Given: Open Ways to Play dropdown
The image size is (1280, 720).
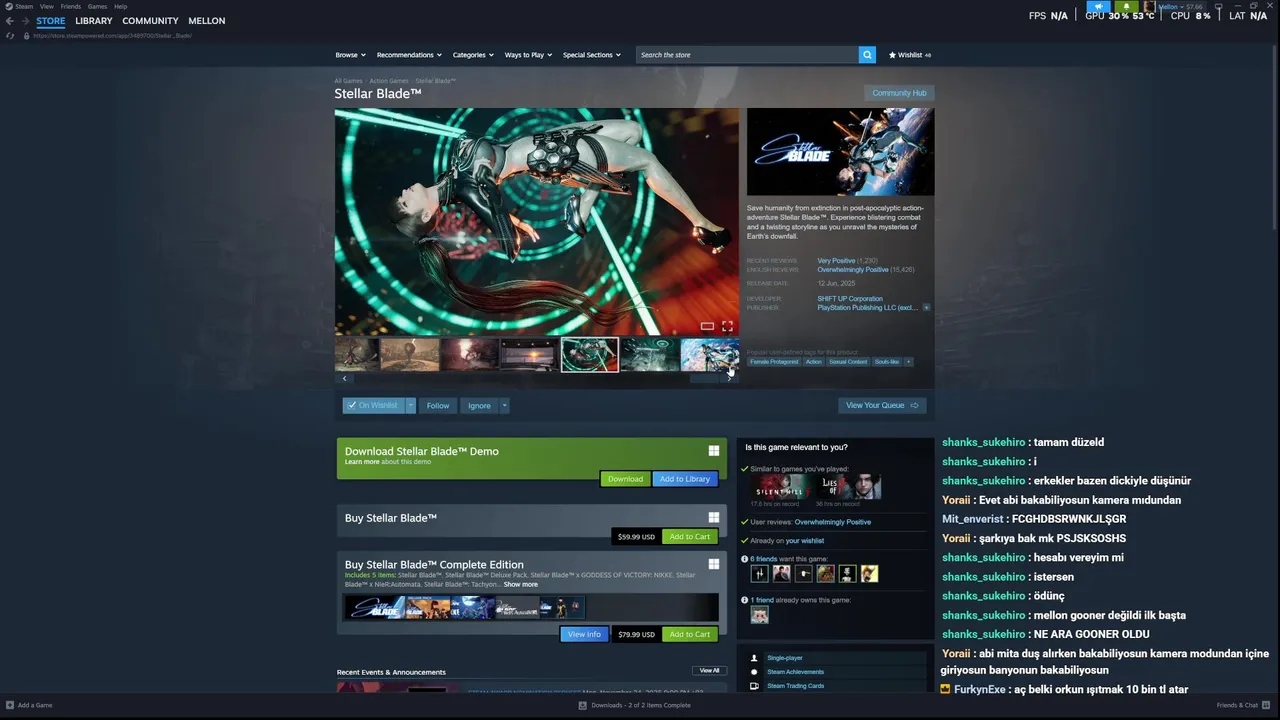Looking at the screenshot, I should point(528,55).
